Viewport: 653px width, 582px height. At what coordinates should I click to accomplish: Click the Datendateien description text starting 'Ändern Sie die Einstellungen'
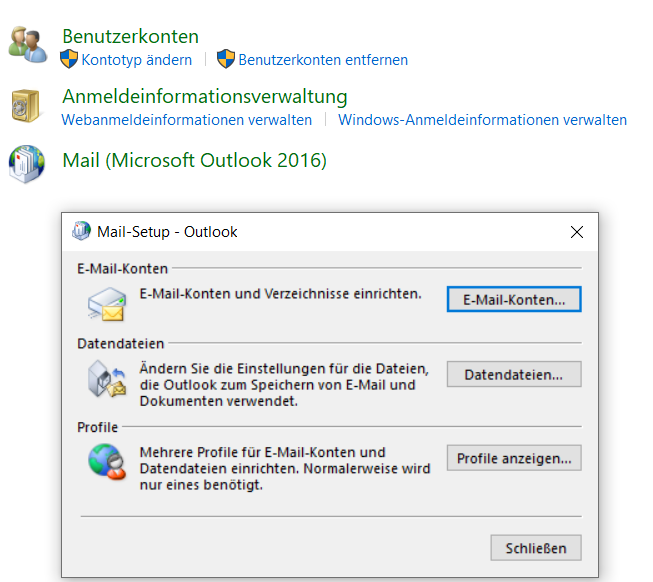pos(284,385)
